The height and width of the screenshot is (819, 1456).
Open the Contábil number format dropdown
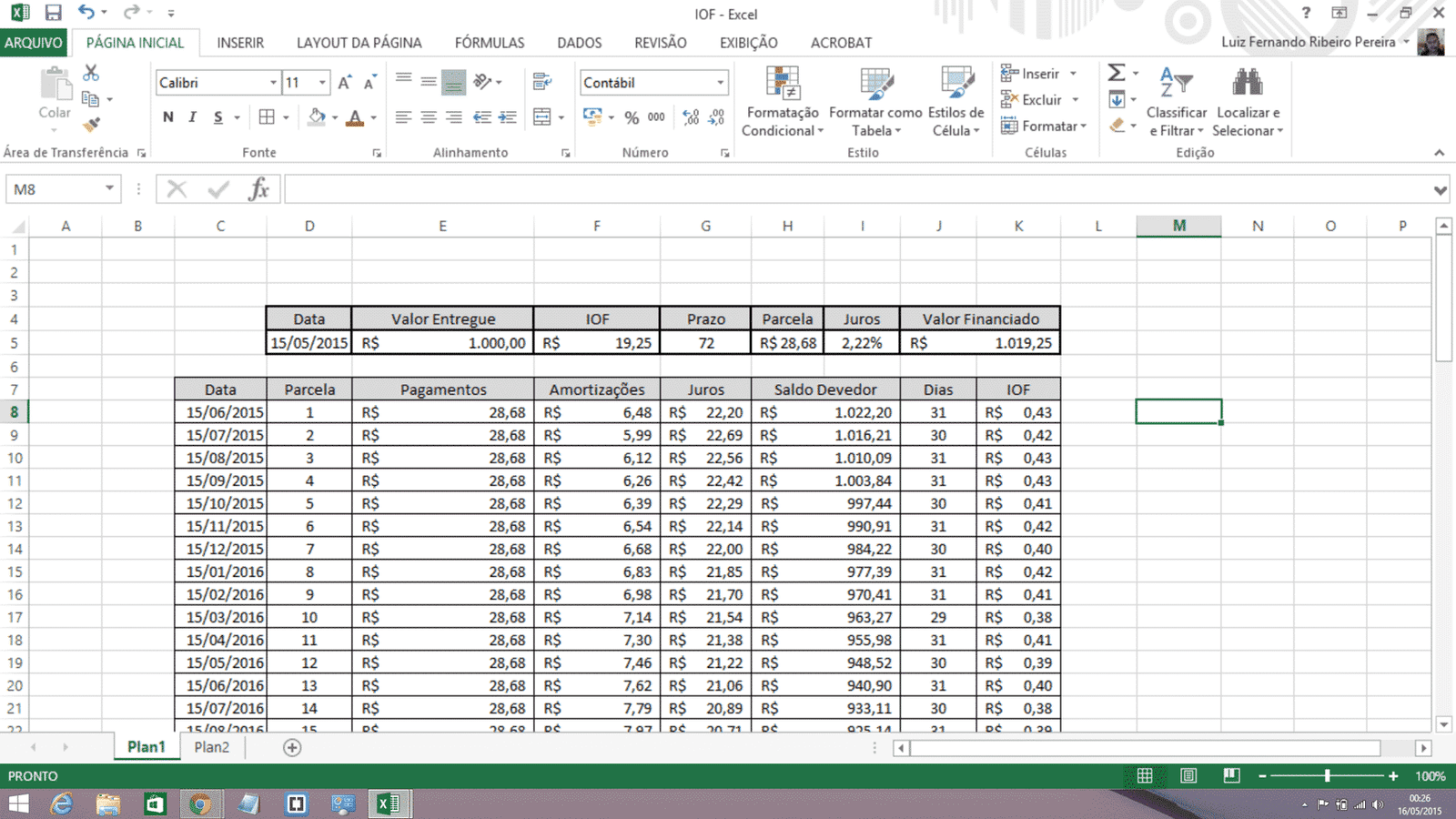720,83
